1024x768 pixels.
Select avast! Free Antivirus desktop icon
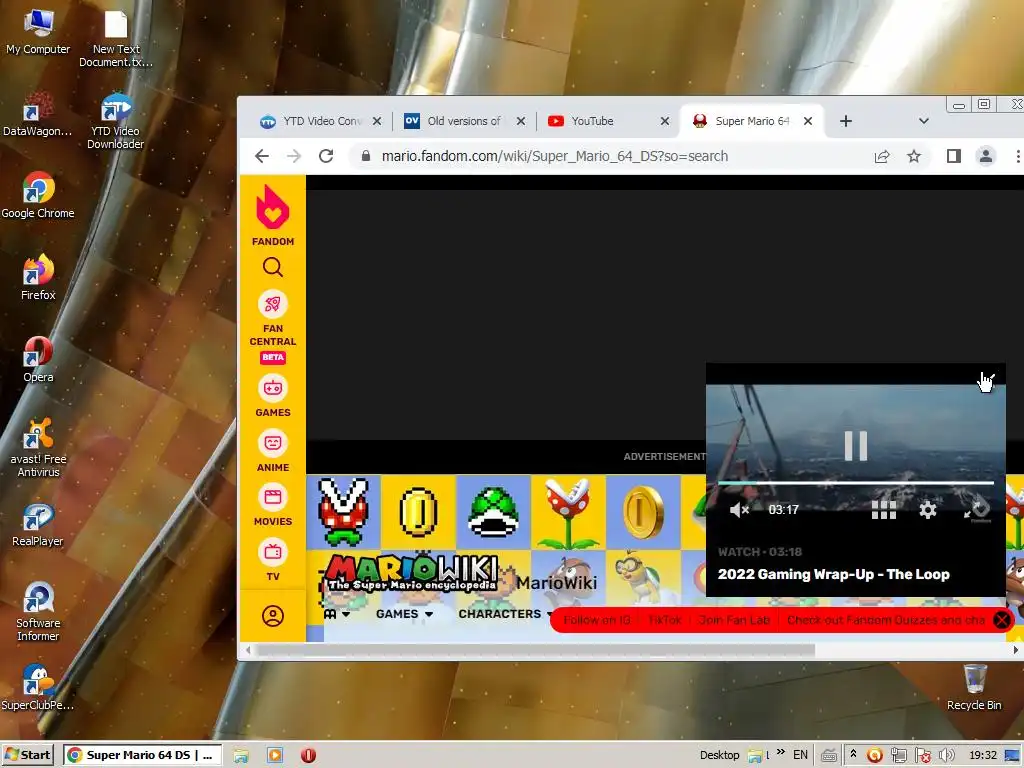[x=38, y=447]
